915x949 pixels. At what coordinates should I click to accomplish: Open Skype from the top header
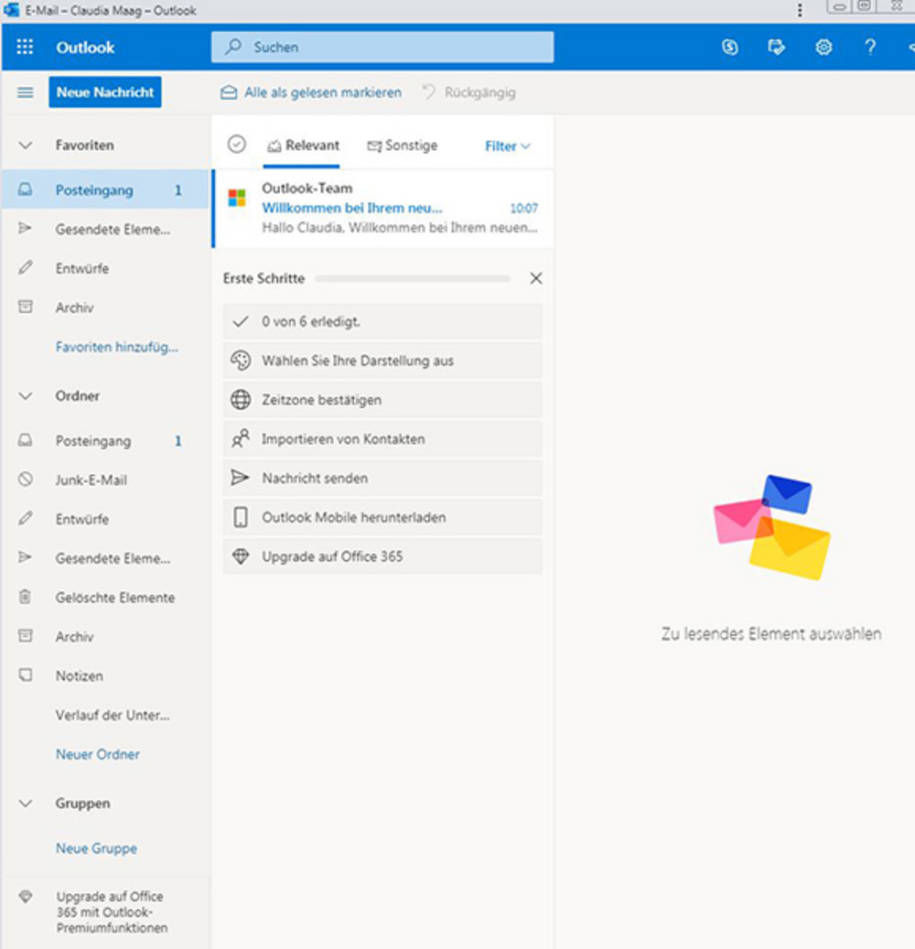pos(730,47)
